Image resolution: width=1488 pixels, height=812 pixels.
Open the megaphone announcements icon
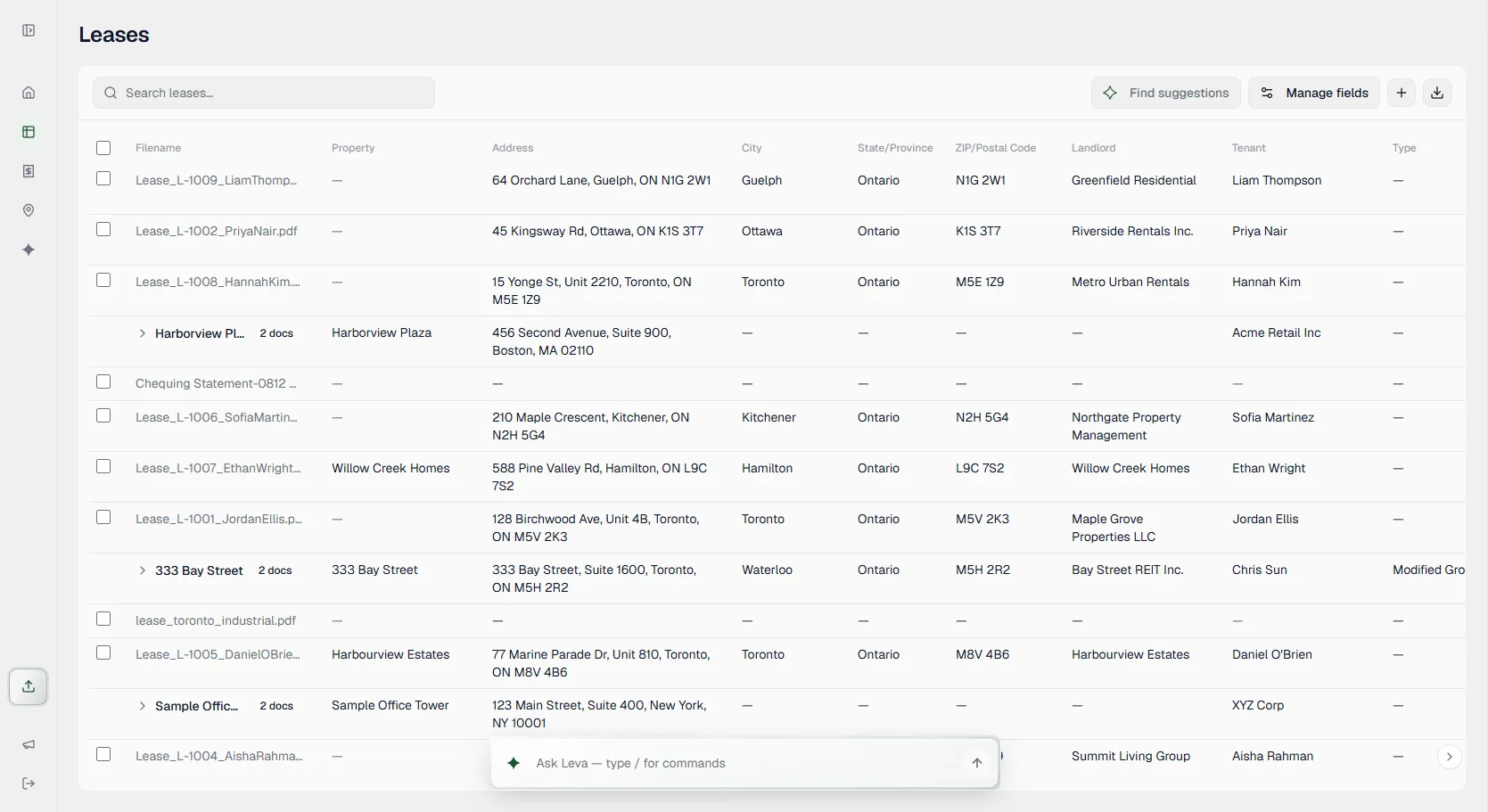coord(29,744)
